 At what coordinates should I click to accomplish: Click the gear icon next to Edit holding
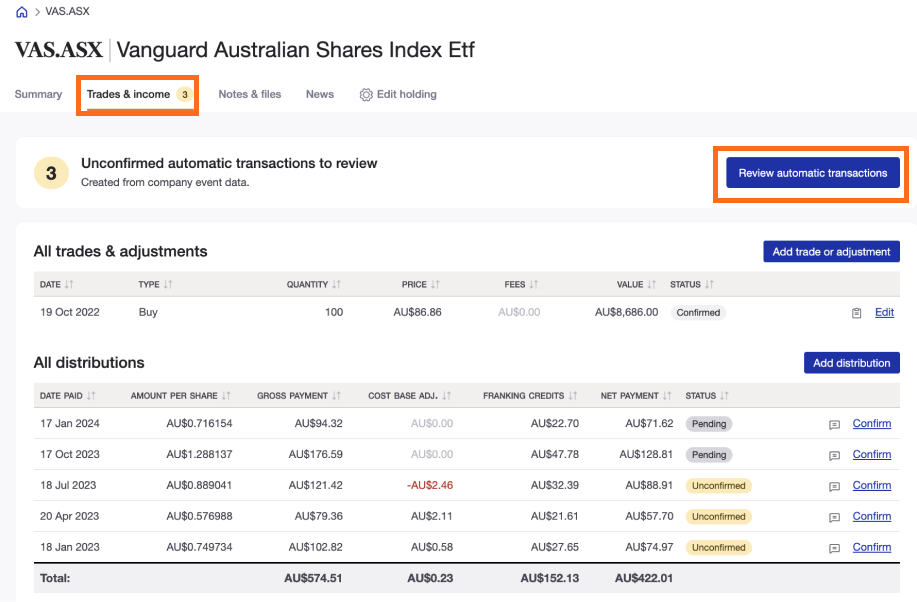click(x=366, y=94)
